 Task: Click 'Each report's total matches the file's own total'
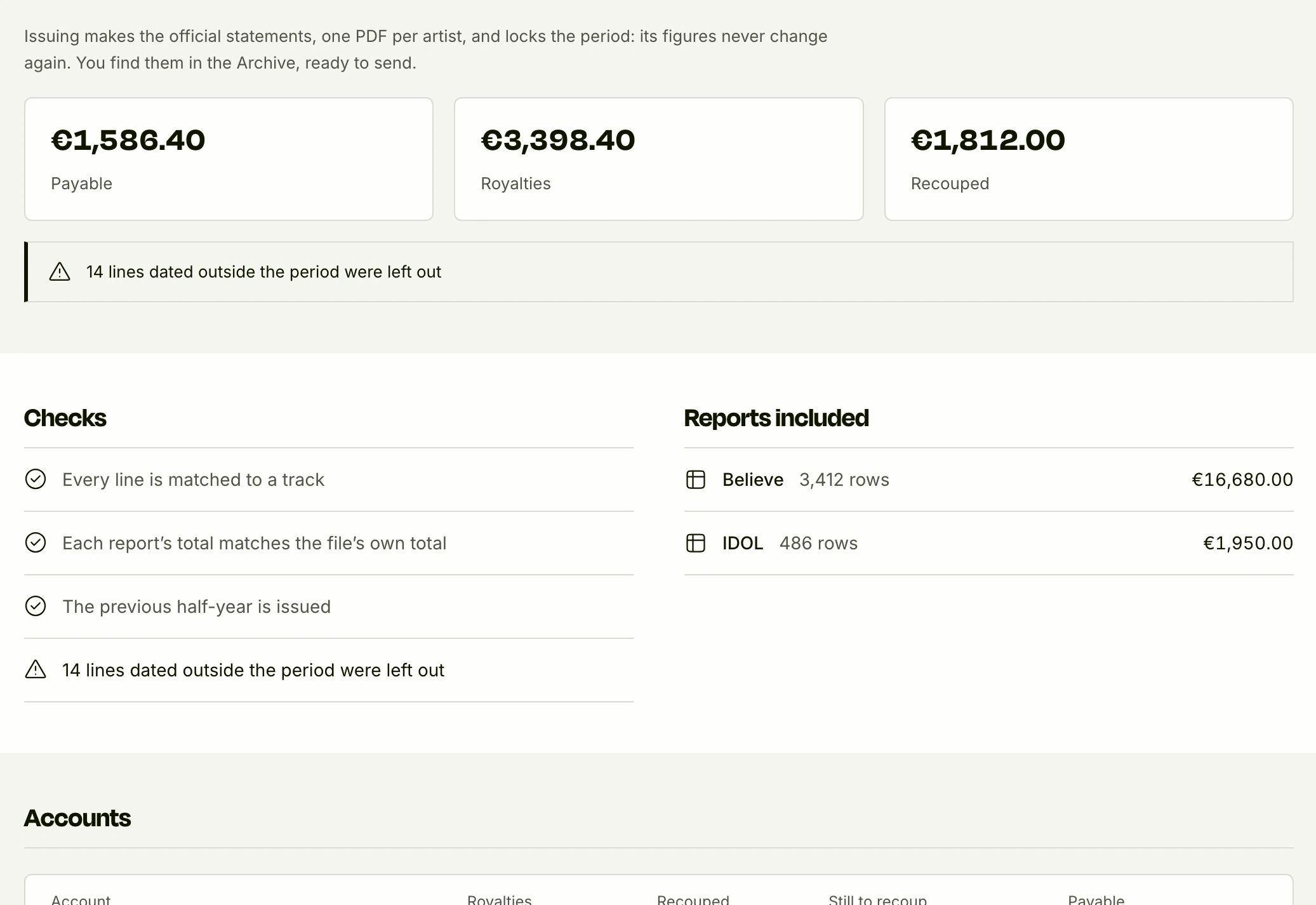pos(254,543)
